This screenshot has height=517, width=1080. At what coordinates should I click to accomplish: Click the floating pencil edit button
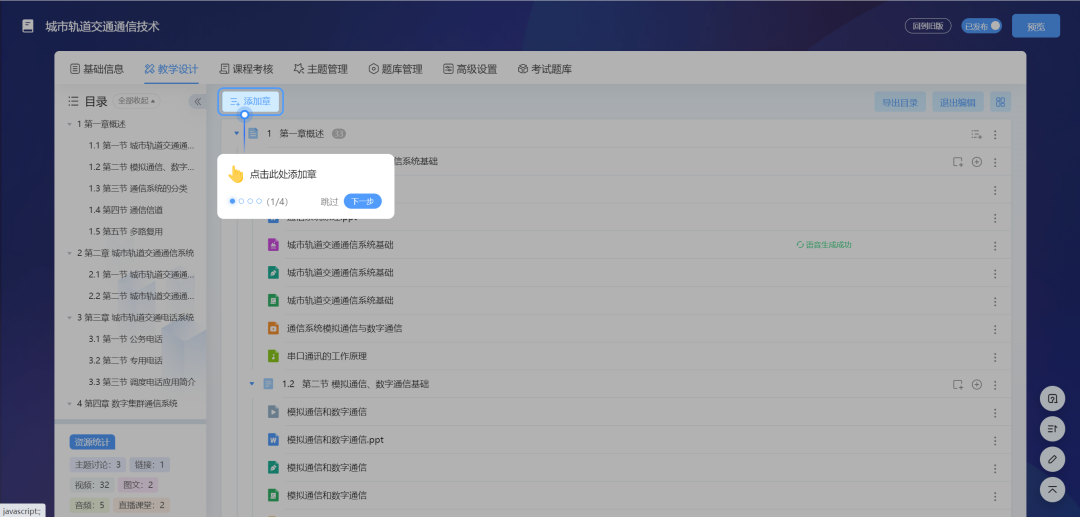click(1052, 458)
